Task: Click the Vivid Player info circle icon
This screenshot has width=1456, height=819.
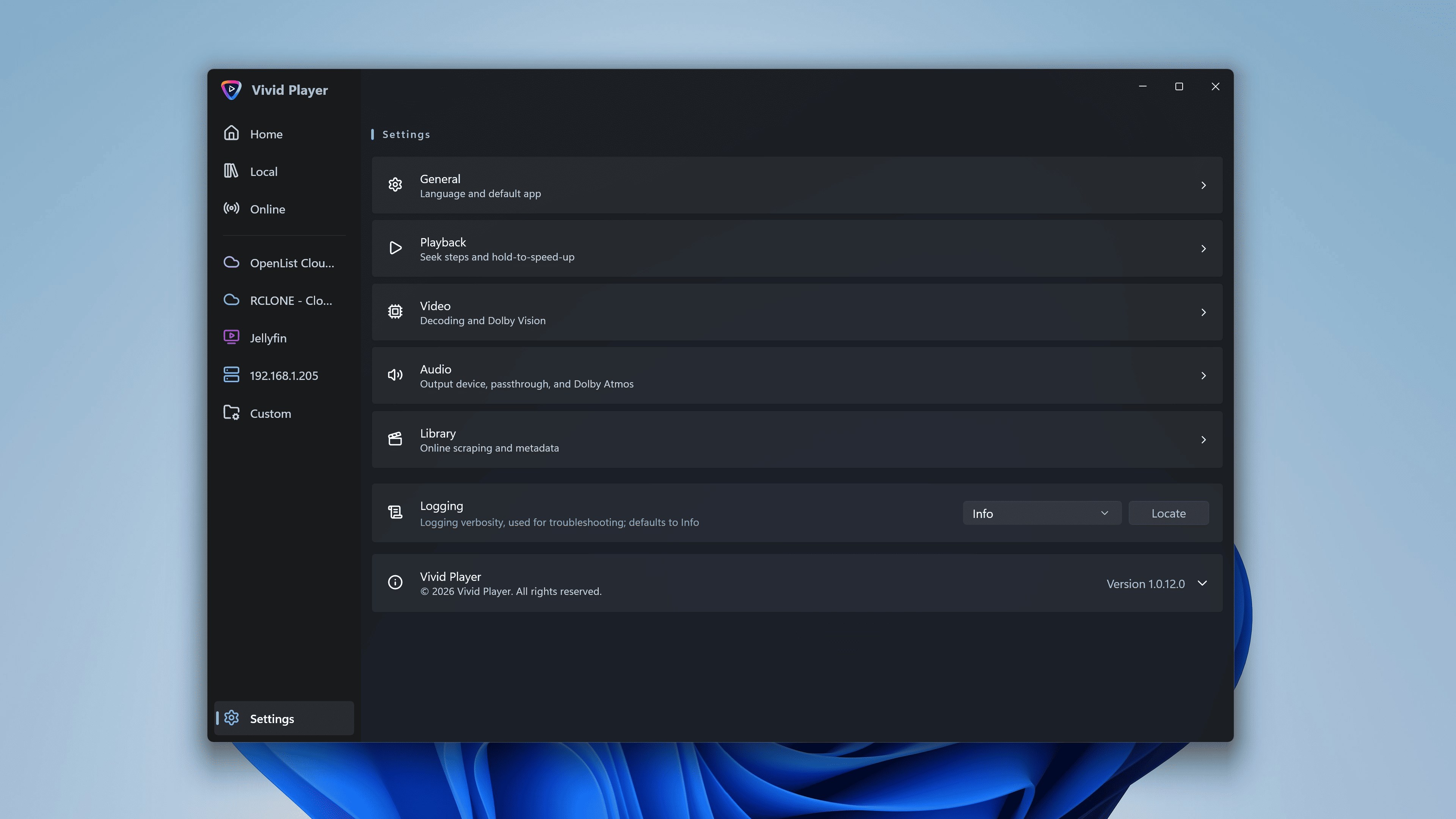Action: click(x=395, y=583)
